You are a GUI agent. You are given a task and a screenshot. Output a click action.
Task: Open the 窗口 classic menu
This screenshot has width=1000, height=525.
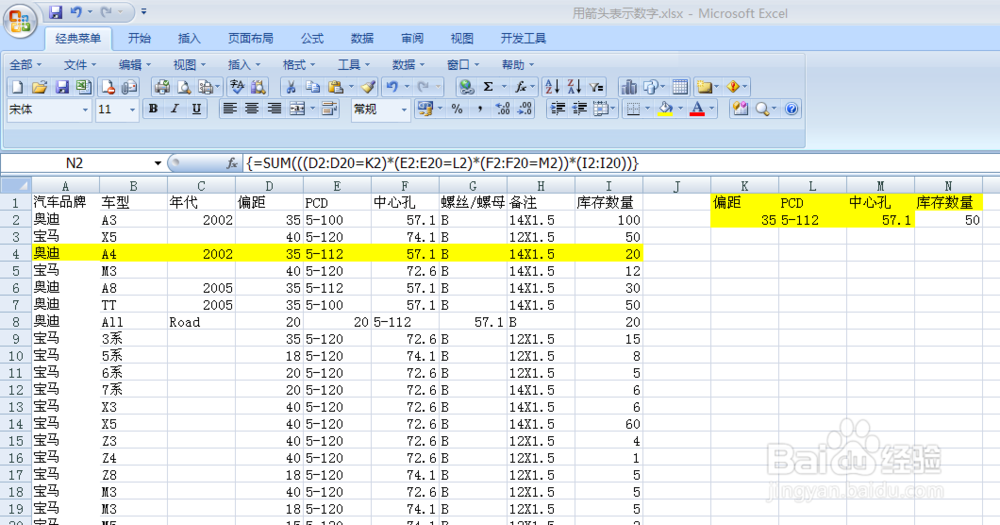click(x=463, y=64)
